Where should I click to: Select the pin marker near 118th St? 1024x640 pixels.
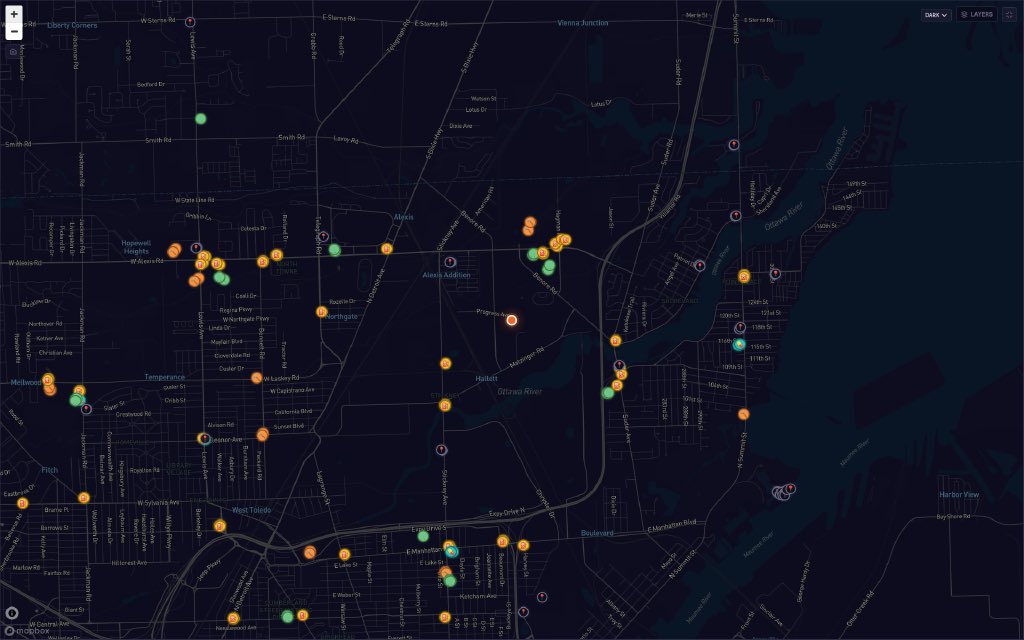(740, 327)
